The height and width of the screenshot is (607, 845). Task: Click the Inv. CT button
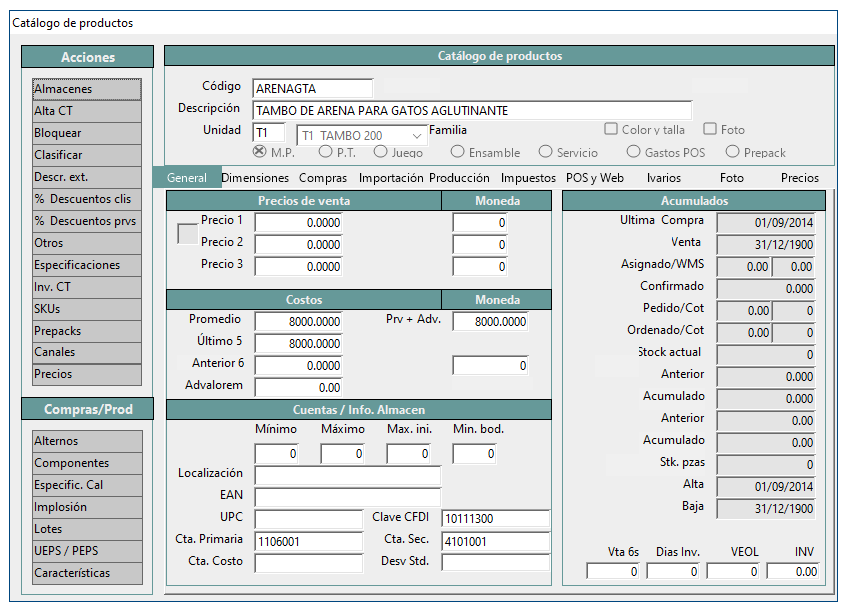point(87,287)
